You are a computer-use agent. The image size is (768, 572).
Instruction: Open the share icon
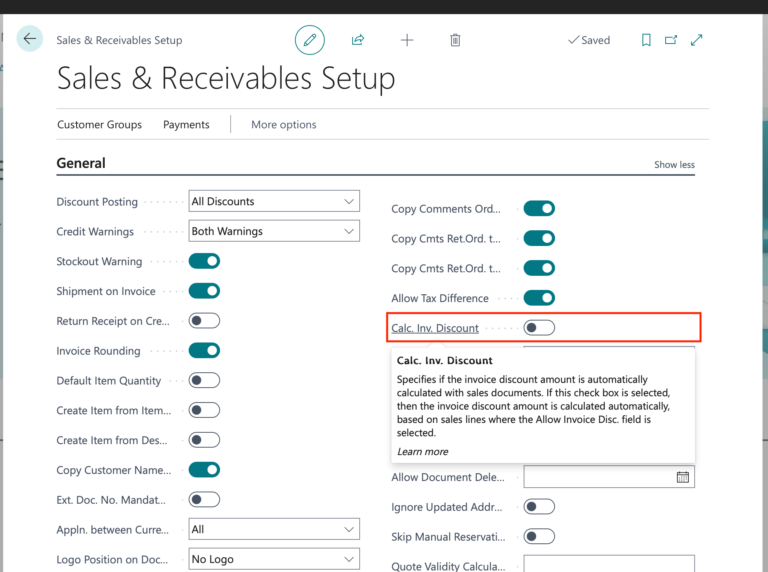358,40
